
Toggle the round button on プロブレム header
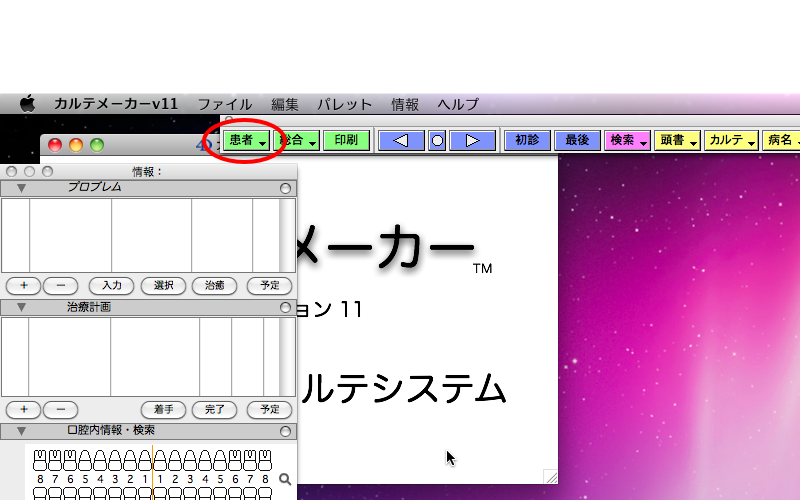285,188
